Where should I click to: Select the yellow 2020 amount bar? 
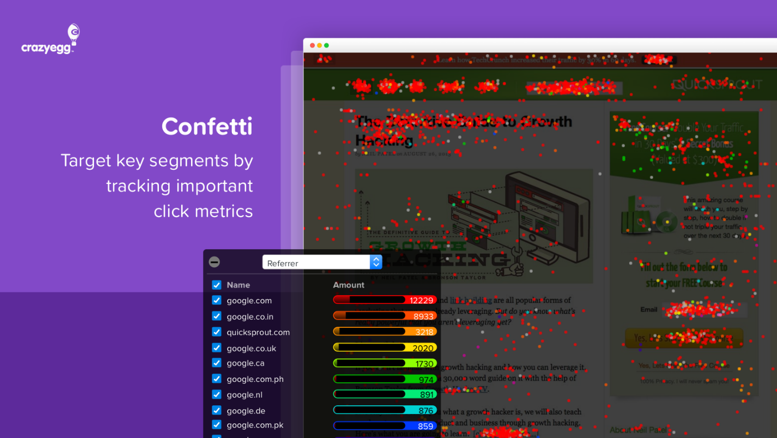(x=385, y=347)
